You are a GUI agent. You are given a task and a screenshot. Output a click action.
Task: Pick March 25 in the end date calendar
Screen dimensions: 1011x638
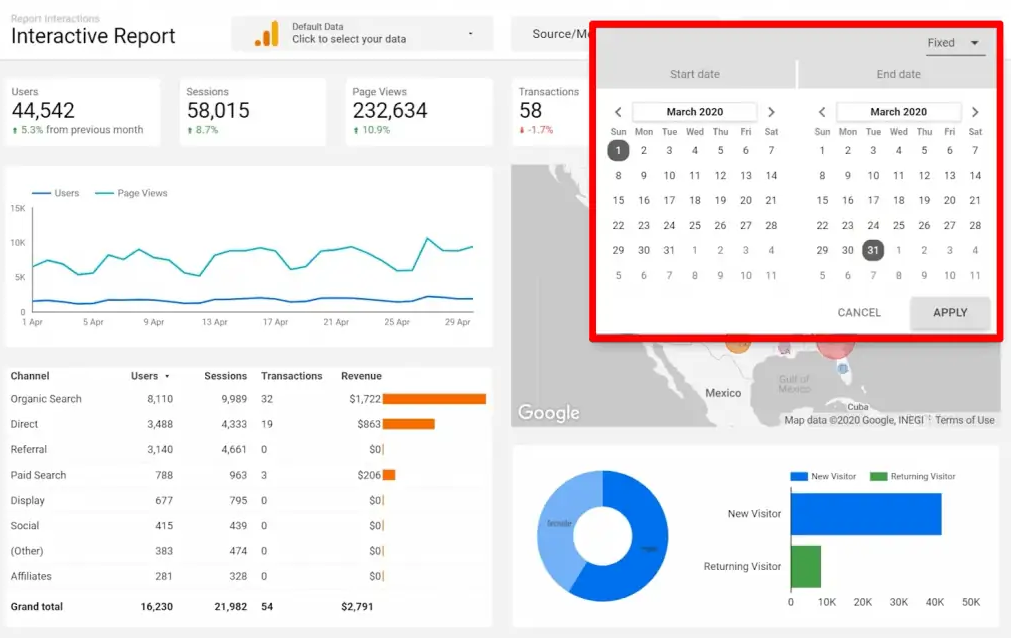click(898, 225)
